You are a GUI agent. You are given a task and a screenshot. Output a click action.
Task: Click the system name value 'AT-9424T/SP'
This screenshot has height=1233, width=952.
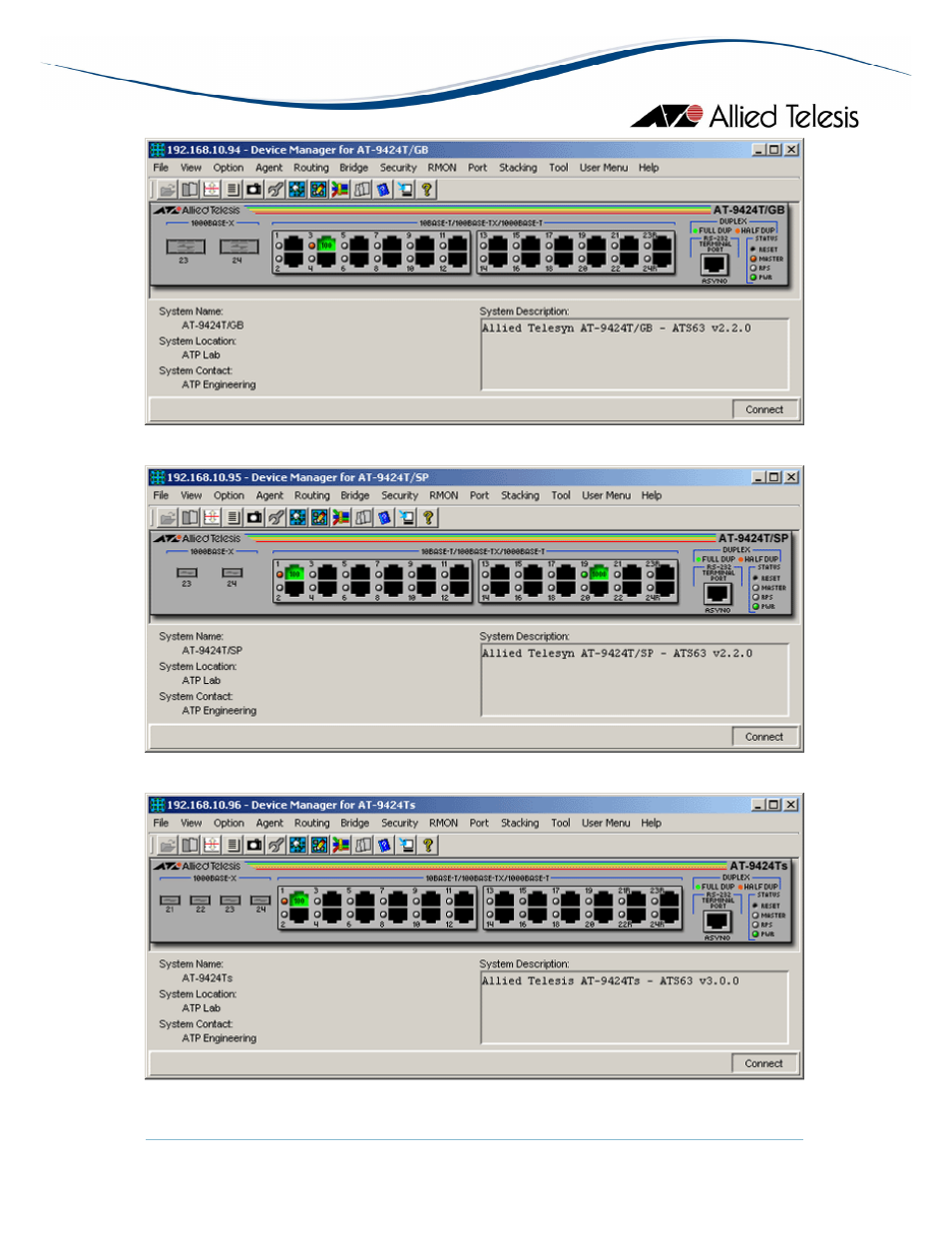pyautogui.click(x=212, y=651)
